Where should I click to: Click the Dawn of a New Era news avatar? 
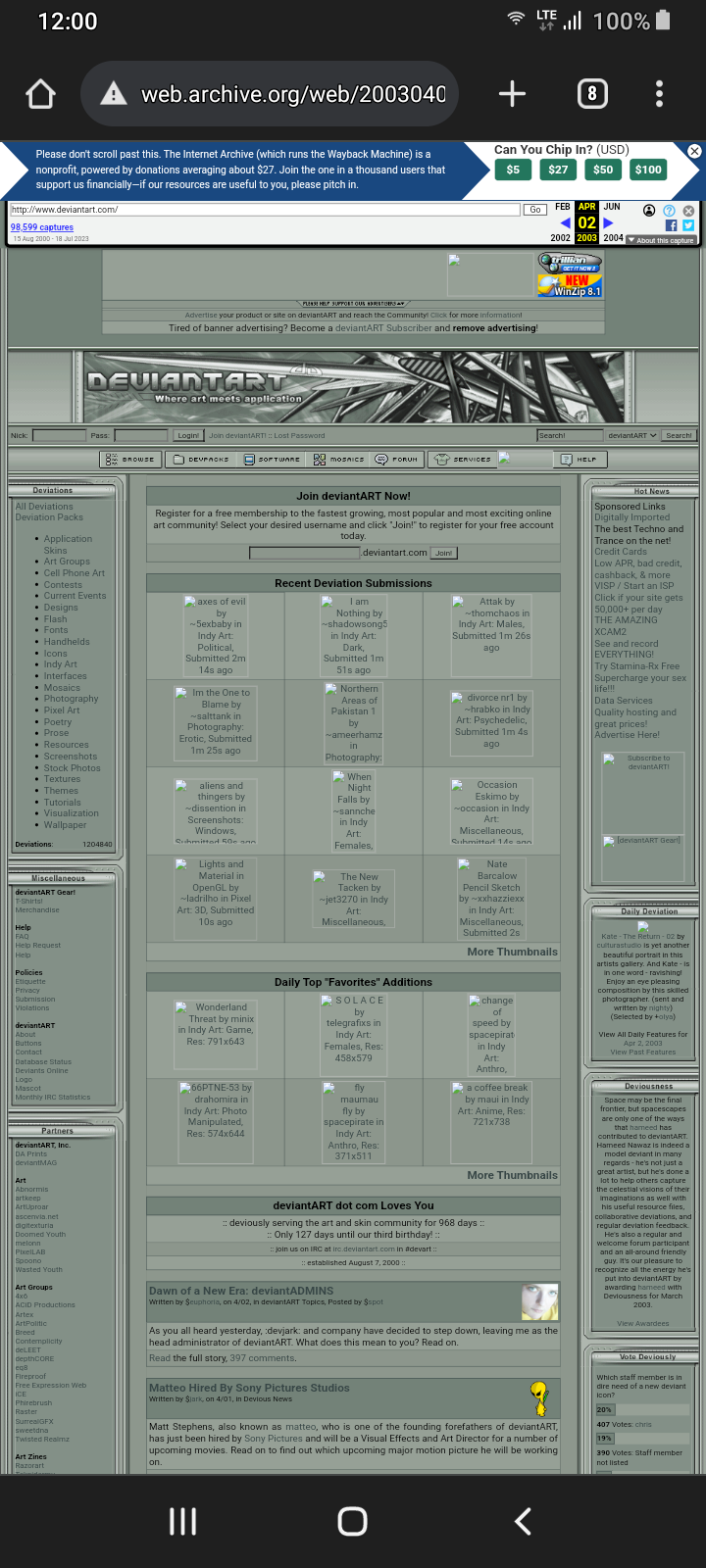click(x=539, y=1302)
